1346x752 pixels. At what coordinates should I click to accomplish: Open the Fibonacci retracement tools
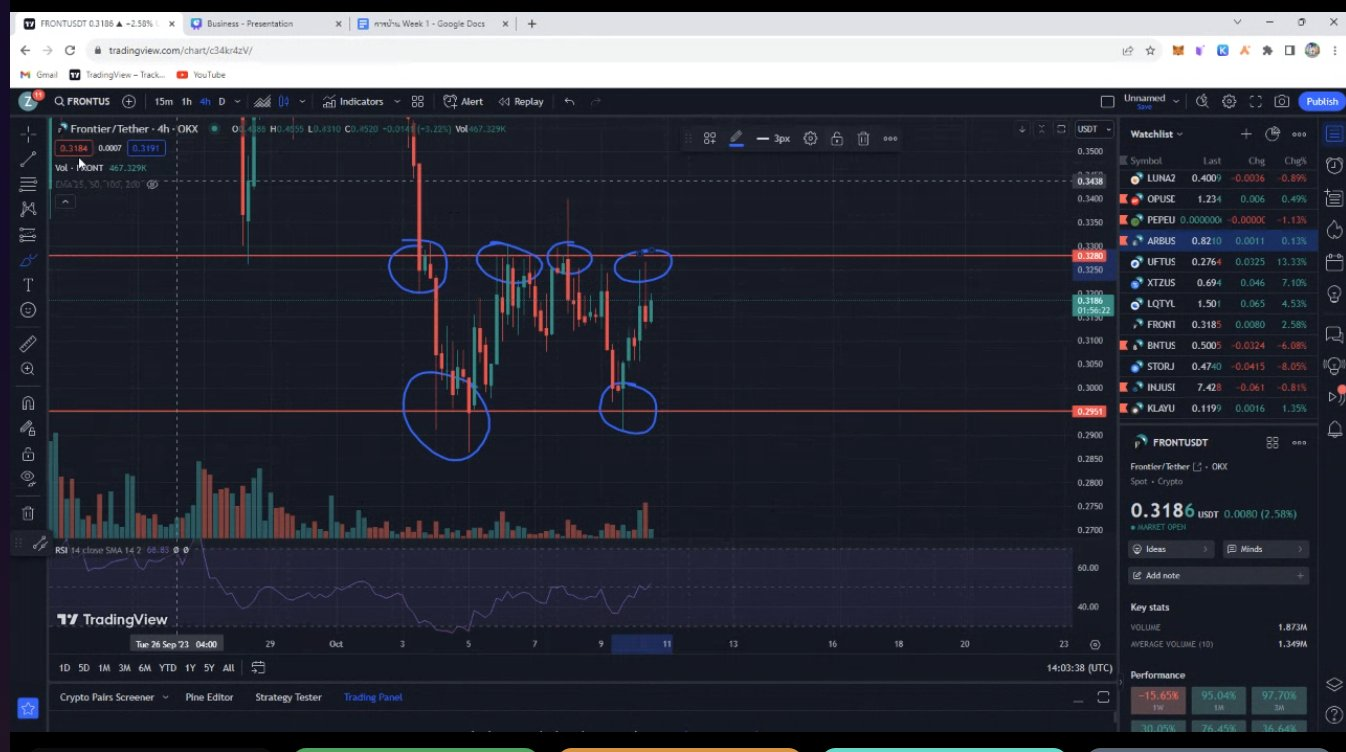[28, 184]
